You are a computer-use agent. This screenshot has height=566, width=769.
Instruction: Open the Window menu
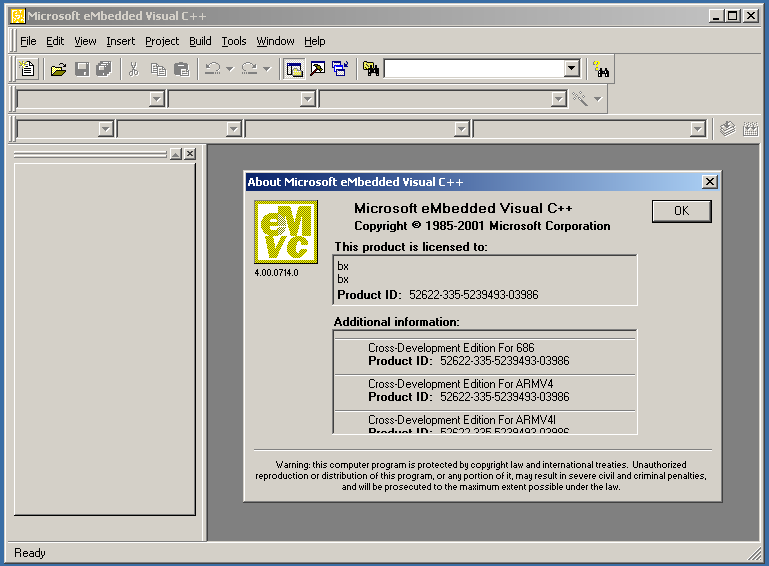[x=275, y=41]
